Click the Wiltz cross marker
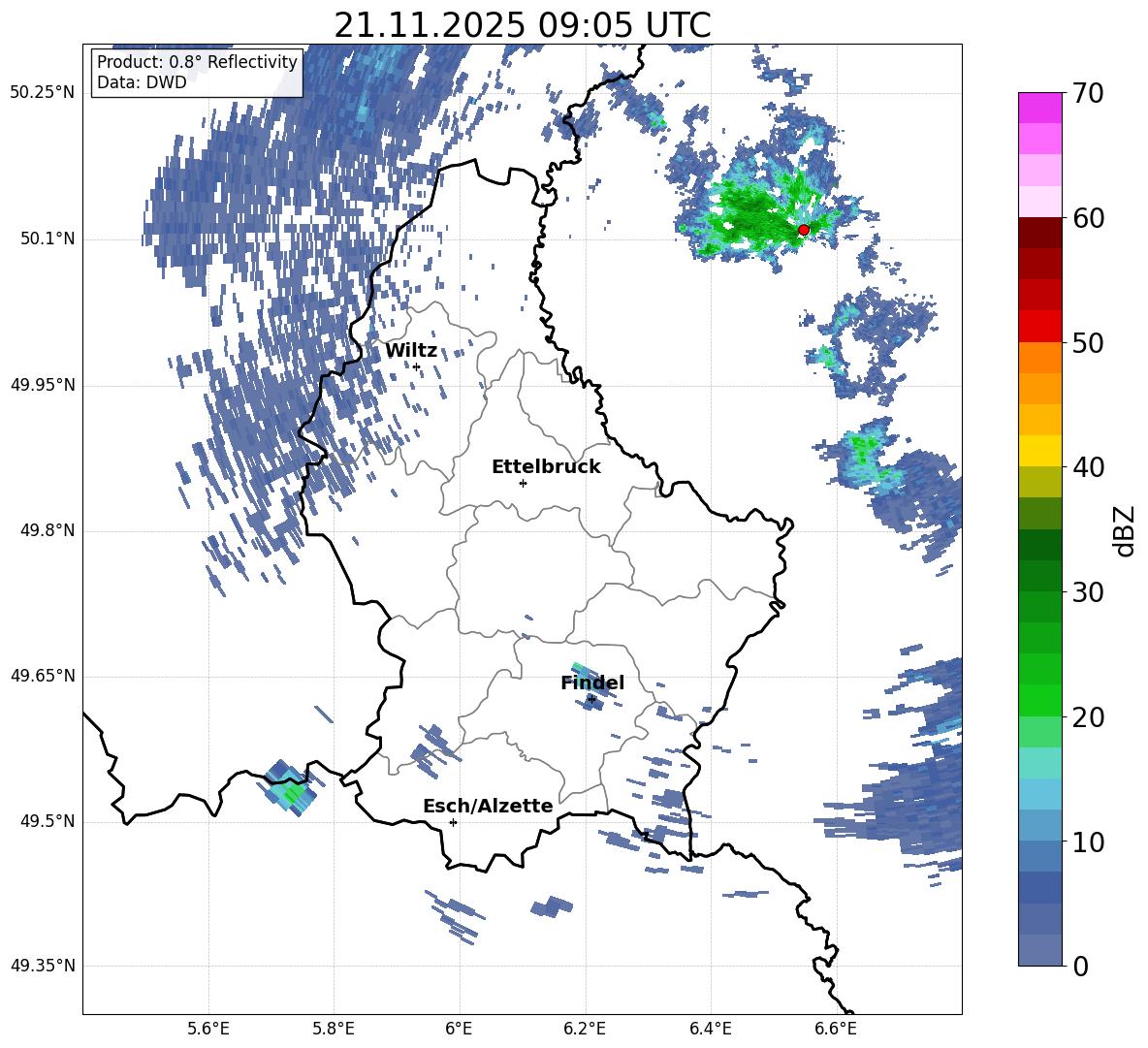This screenshot has width=1148, height=1048. tap(417, 366)
